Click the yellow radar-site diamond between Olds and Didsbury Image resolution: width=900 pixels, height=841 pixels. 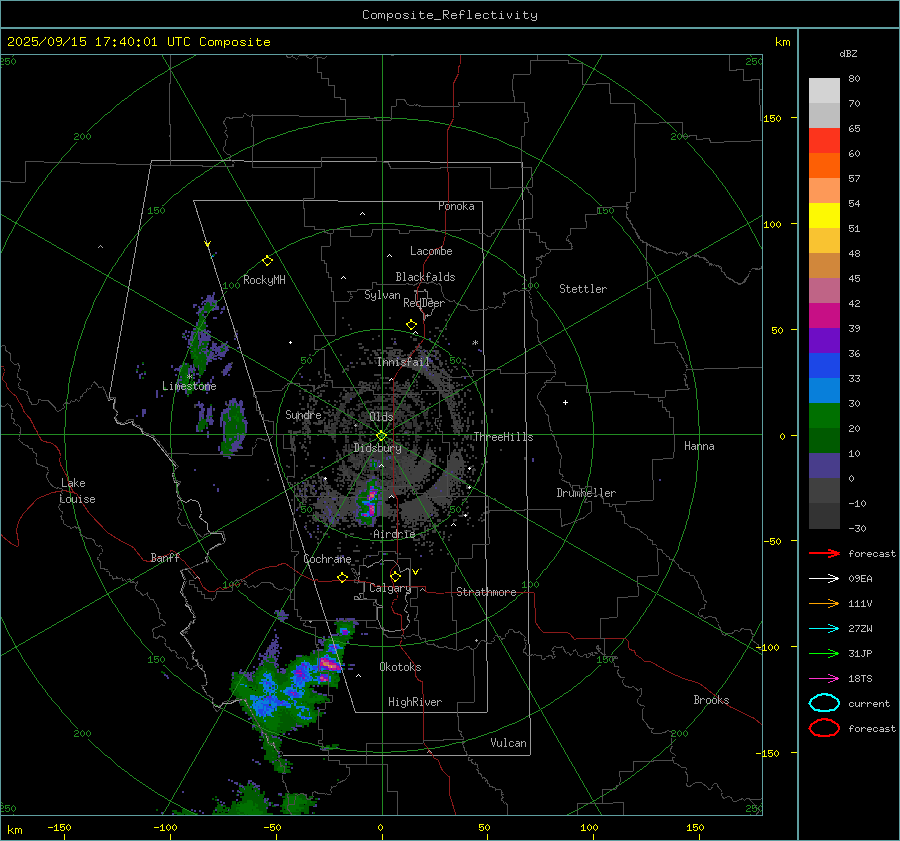[382, 436]
